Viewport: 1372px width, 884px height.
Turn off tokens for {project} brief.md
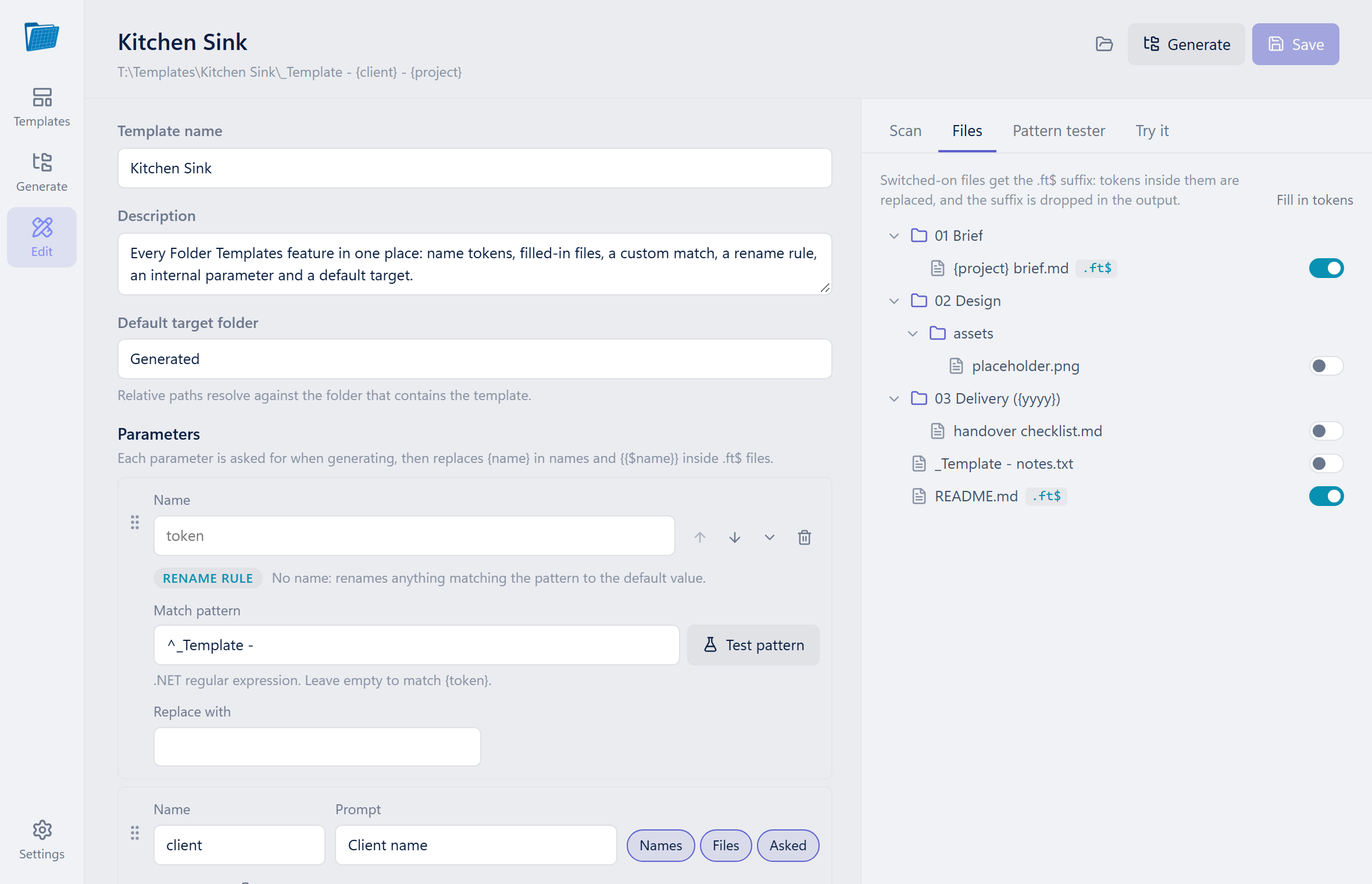1326,268
